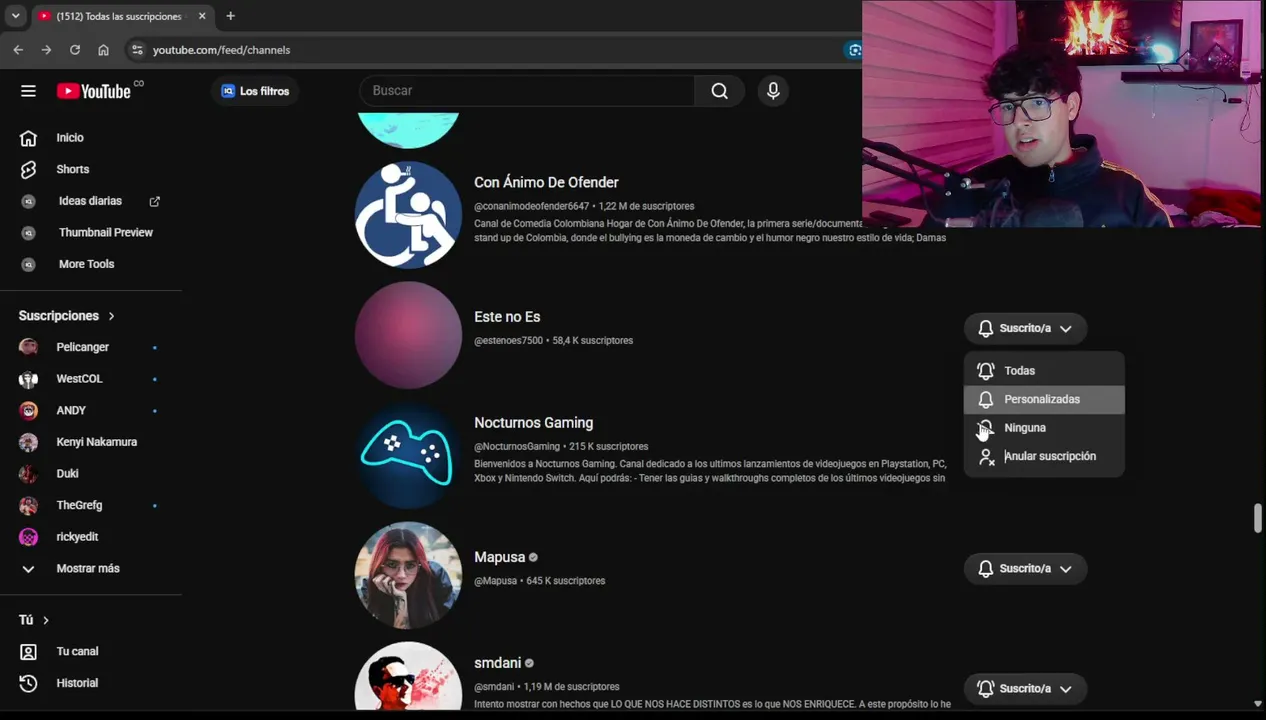Click the Buscar search field
Image resolution: width=1266 pixels, height=720 pixels.
pos(527,91)
